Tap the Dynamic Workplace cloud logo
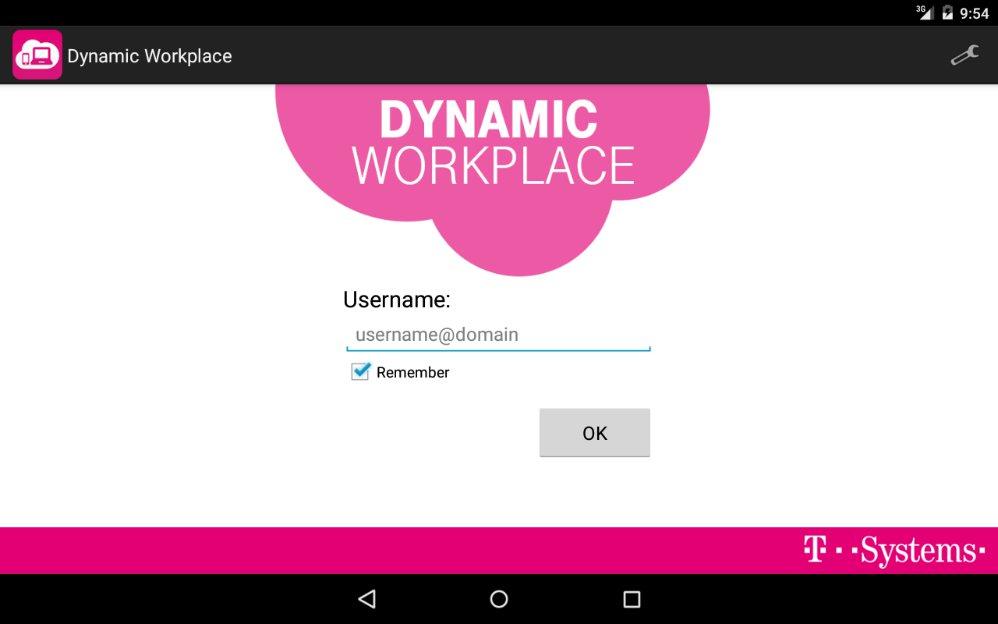 click(493, 180)
